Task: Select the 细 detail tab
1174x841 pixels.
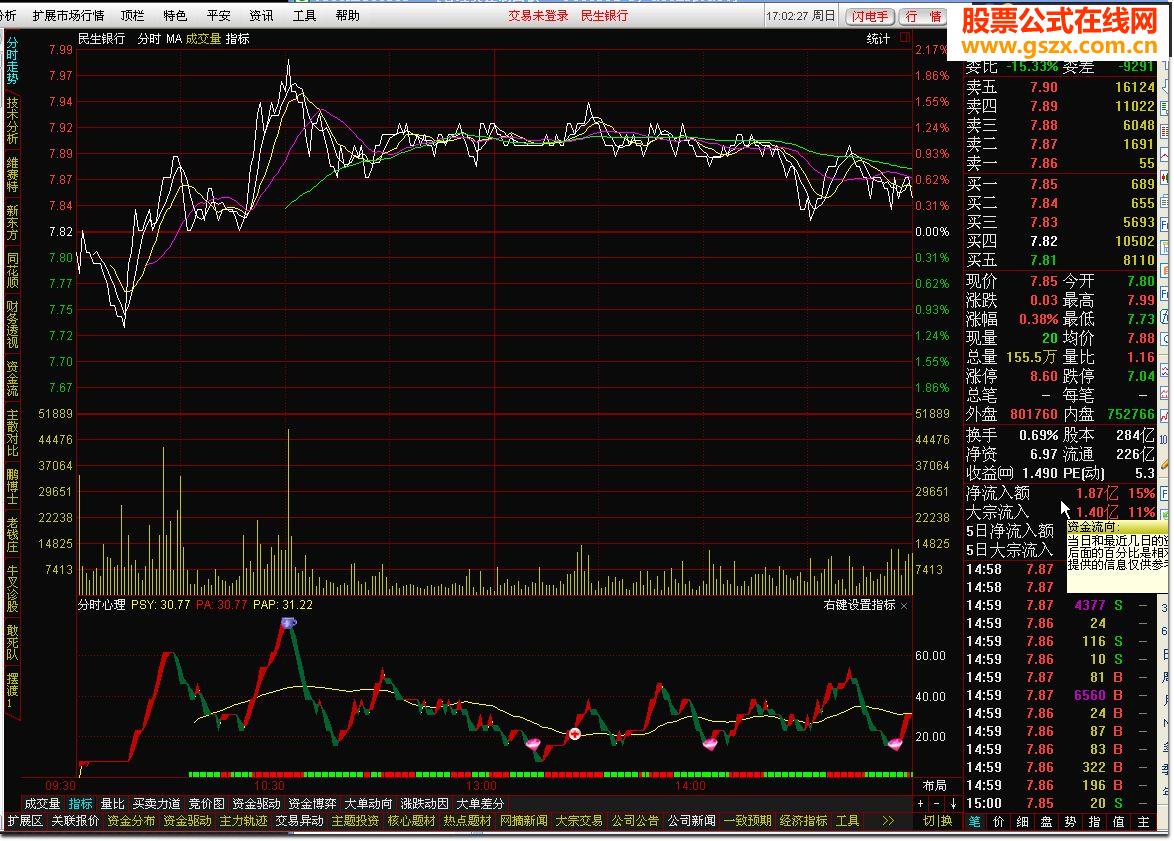Action: coord(1022,822)
